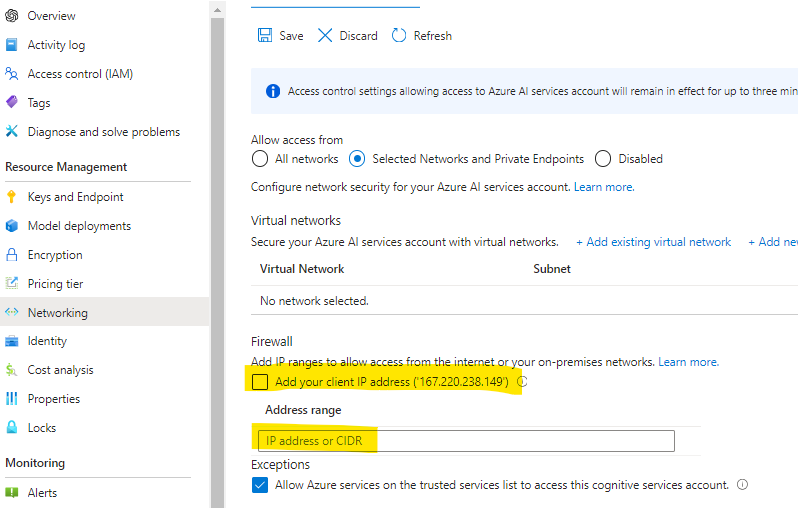Click the Refresh circular arrow icon
The width and height of the screenshot is (798, 508).
(x=399, y=35)
